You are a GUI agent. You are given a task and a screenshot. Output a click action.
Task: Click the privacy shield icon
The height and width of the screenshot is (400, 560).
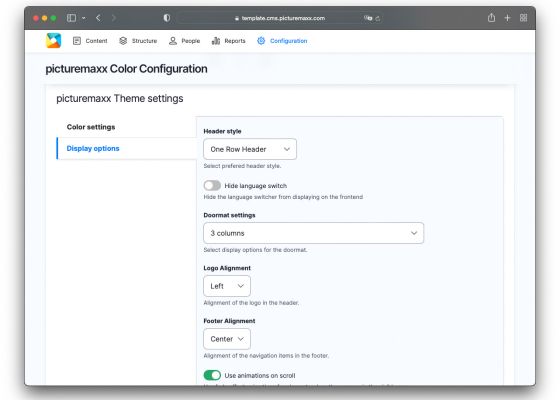pos(167,18)
